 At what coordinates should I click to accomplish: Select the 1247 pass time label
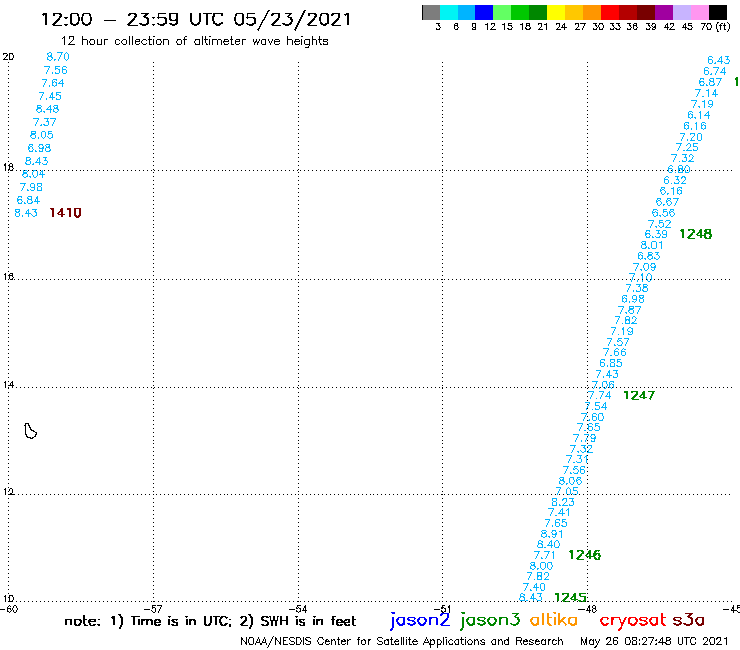tap(639, 395)
